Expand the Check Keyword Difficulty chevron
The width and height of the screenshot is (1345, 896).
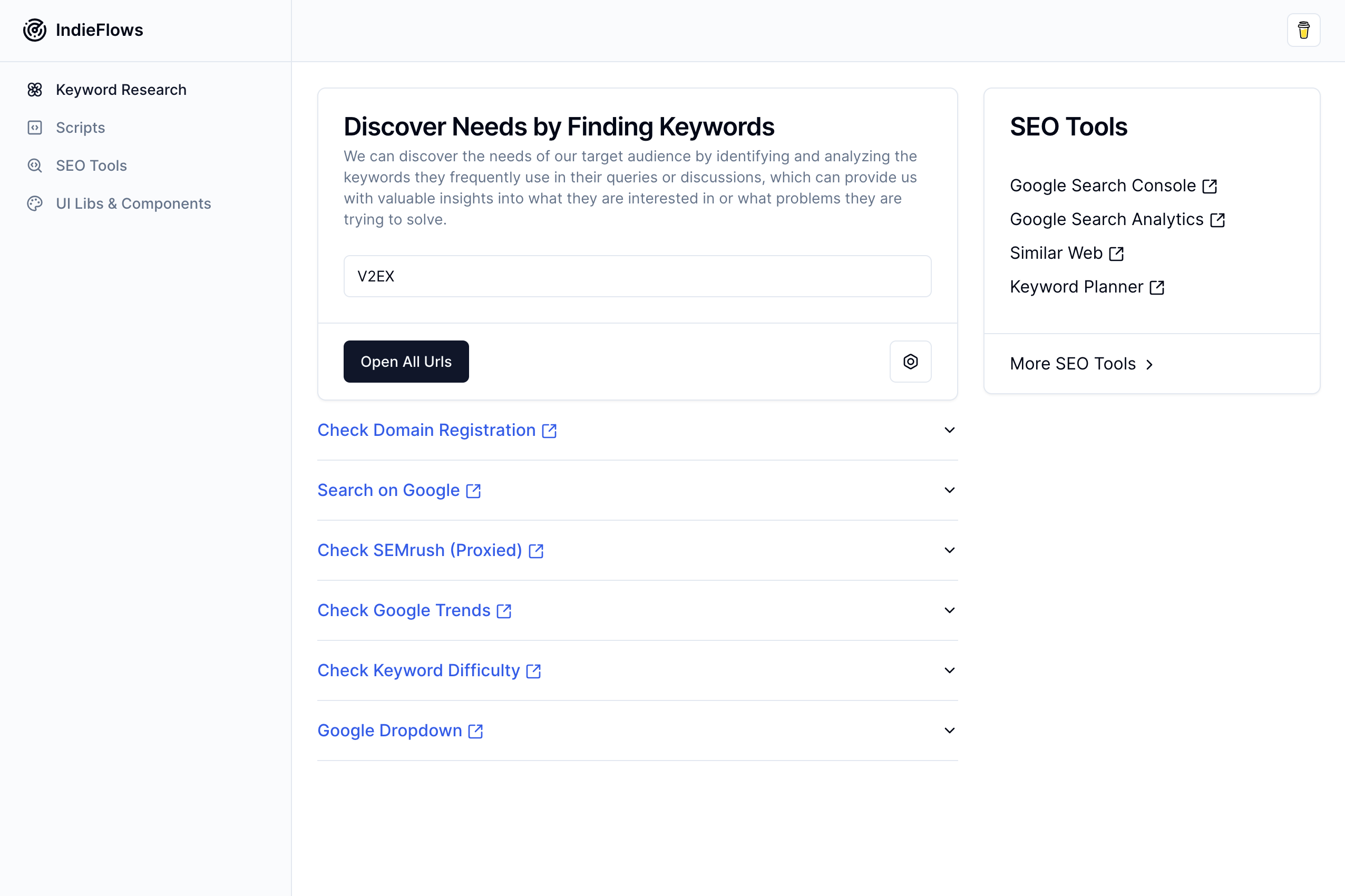[x=949, y=670]
